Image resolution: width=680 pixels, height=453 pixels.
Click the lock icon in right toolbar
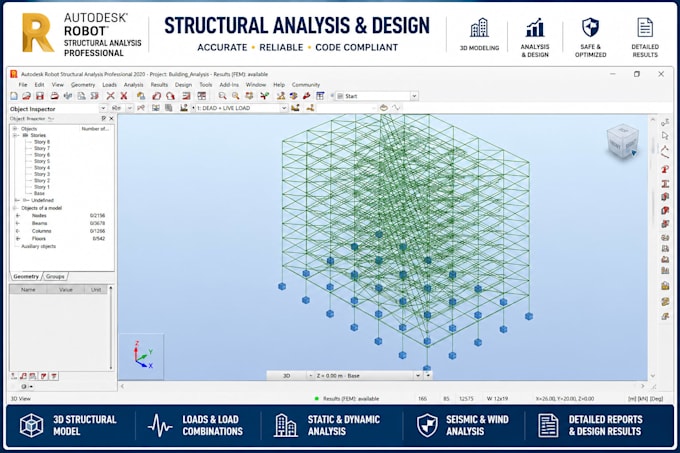665,286
